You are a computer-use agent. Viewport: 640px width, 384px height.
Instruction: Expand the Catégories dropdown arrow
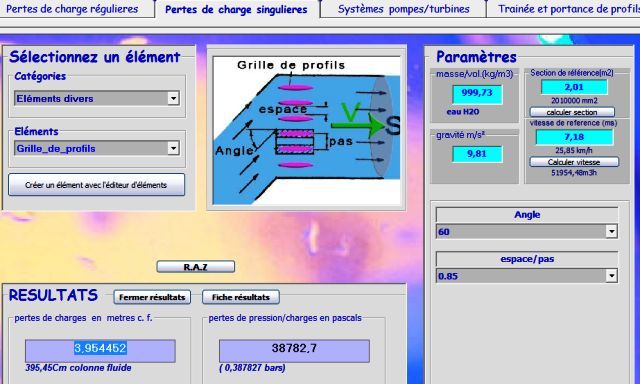(173, 98)
